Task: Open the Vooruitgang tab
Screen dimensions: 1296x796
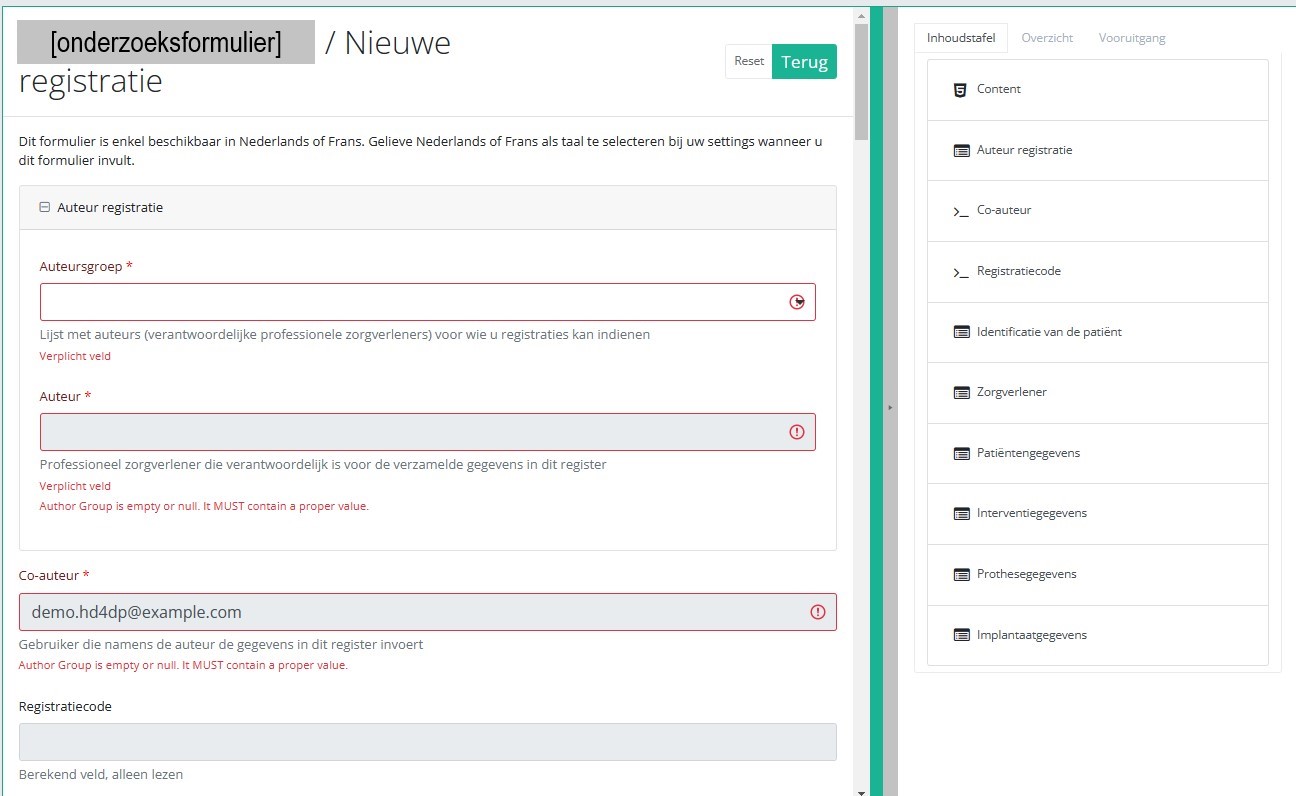Action: [1131, 38]
